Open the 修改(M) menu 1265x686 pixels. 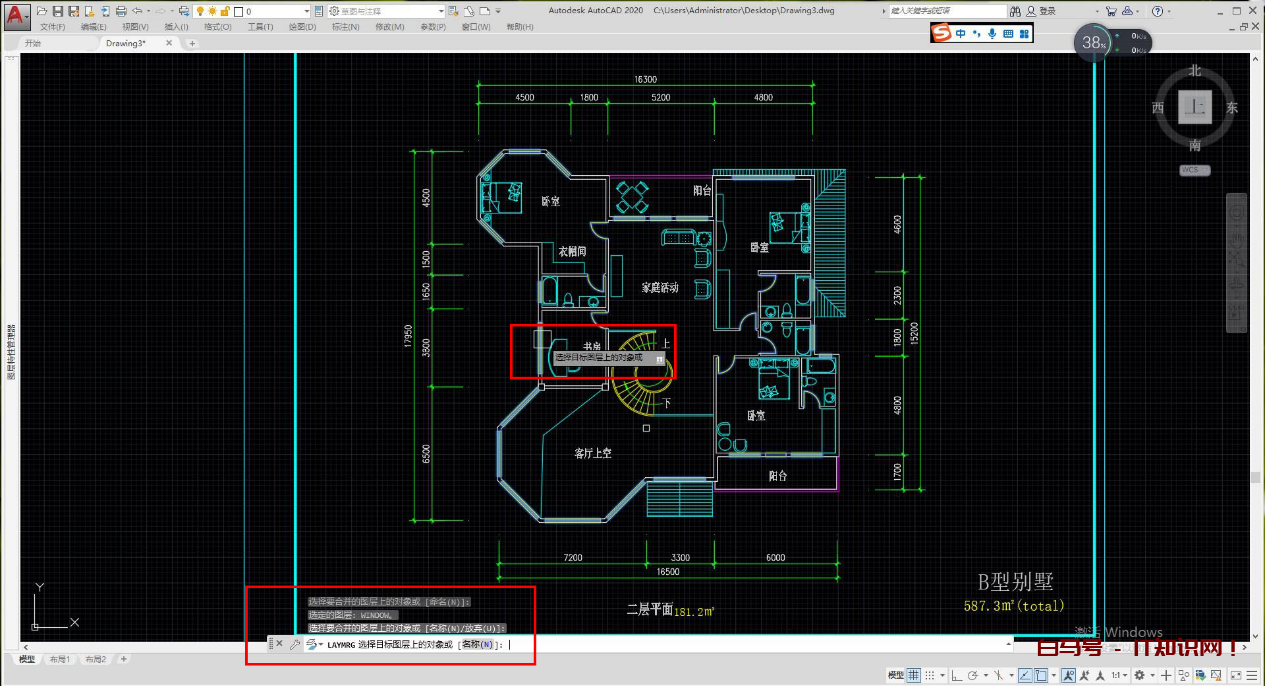coord(388,26)
